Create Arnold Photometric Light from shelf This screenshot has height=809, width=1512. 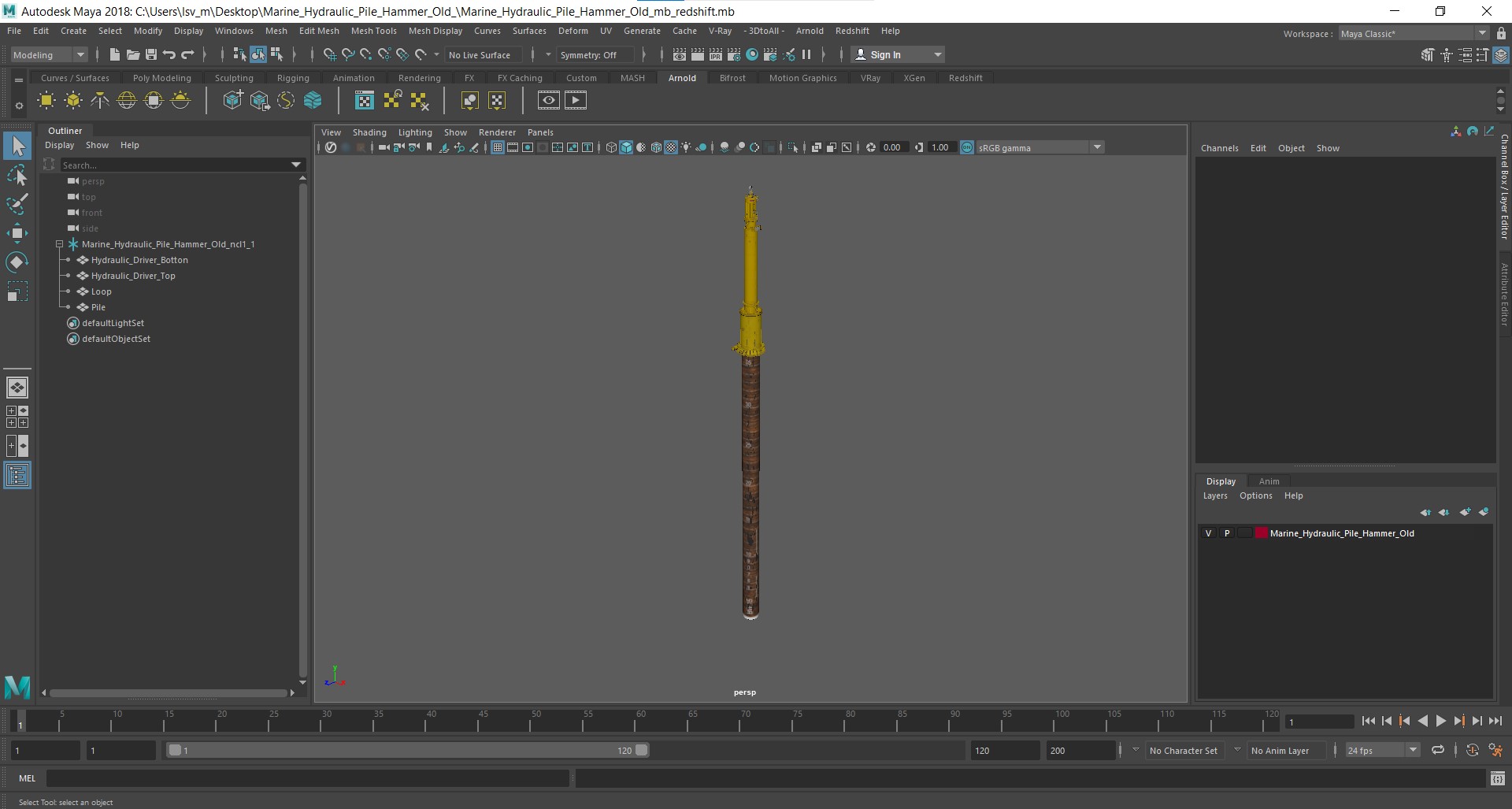click(100, 100)
